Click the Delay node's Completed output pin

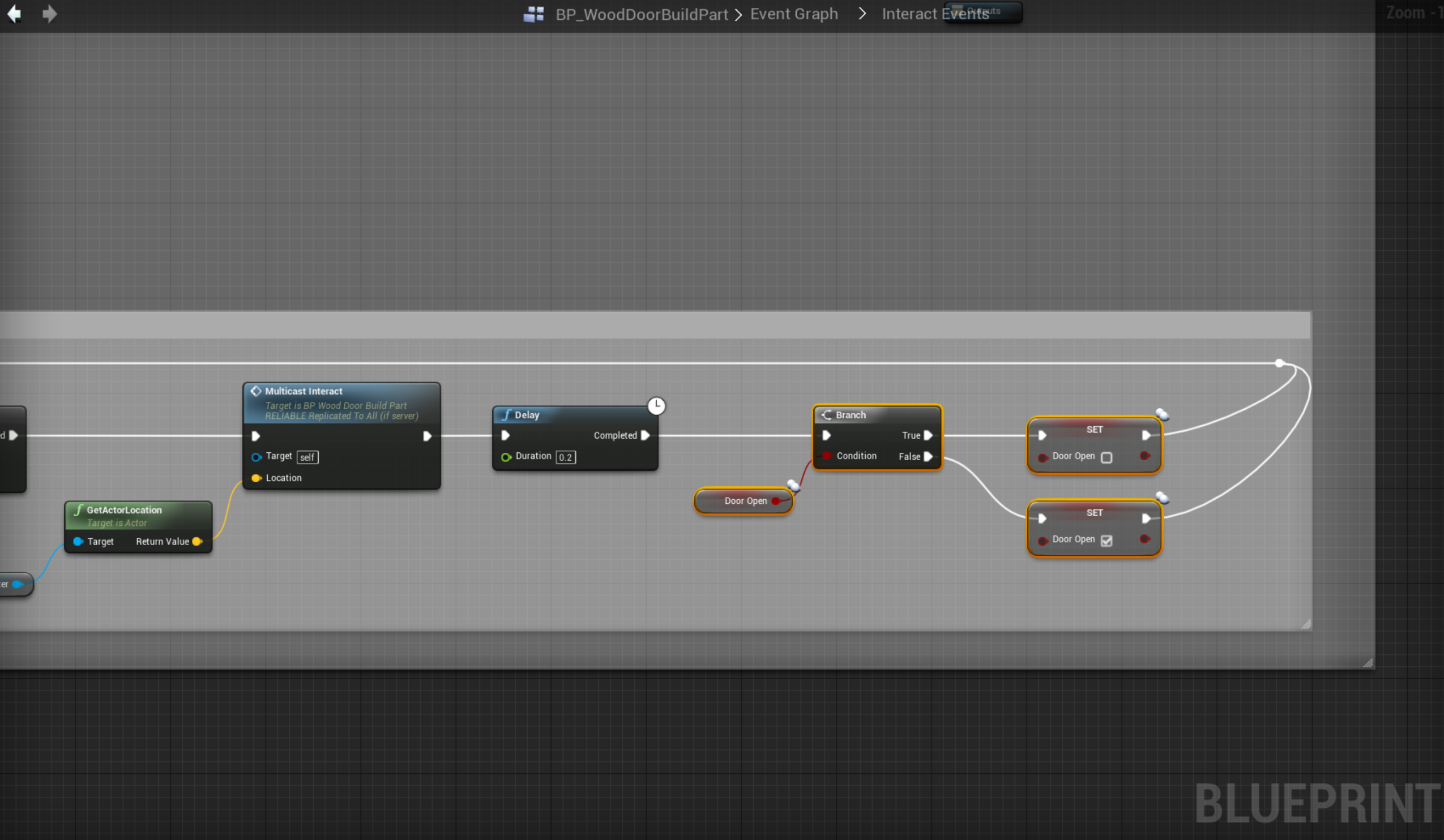[x=645, y=435]
